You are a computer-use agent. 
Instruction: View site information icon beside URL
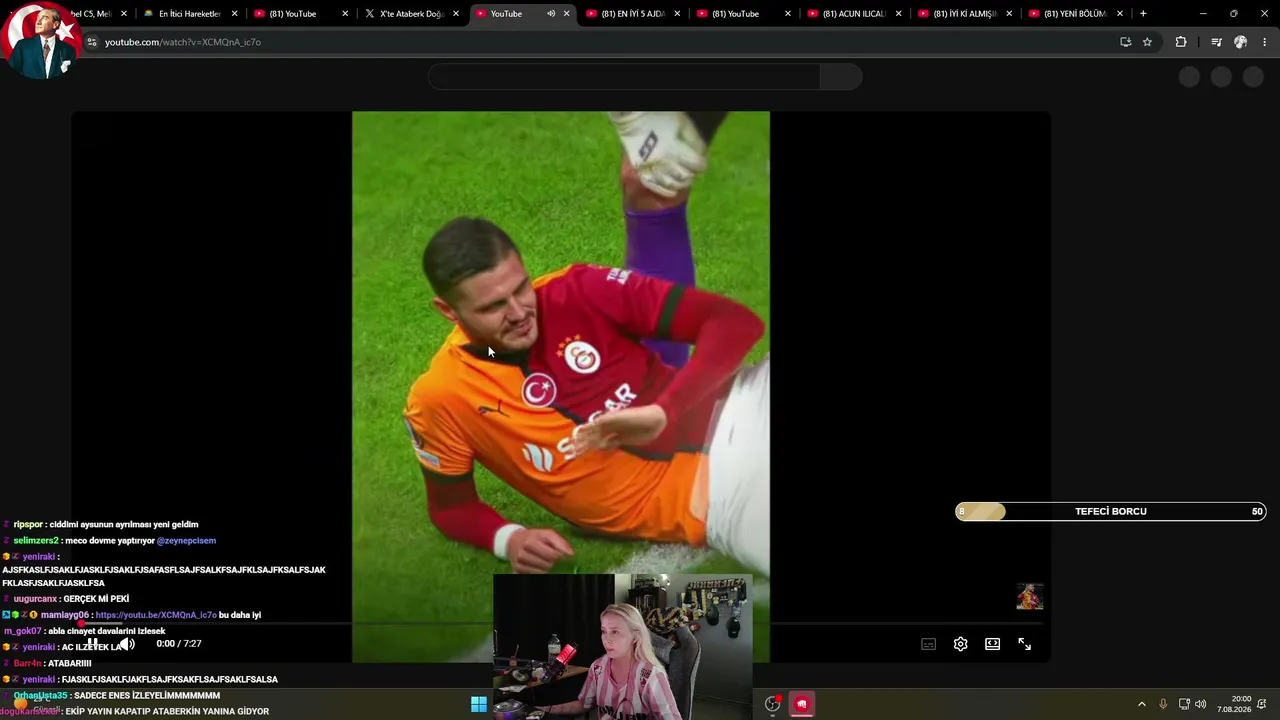(92, 42)
